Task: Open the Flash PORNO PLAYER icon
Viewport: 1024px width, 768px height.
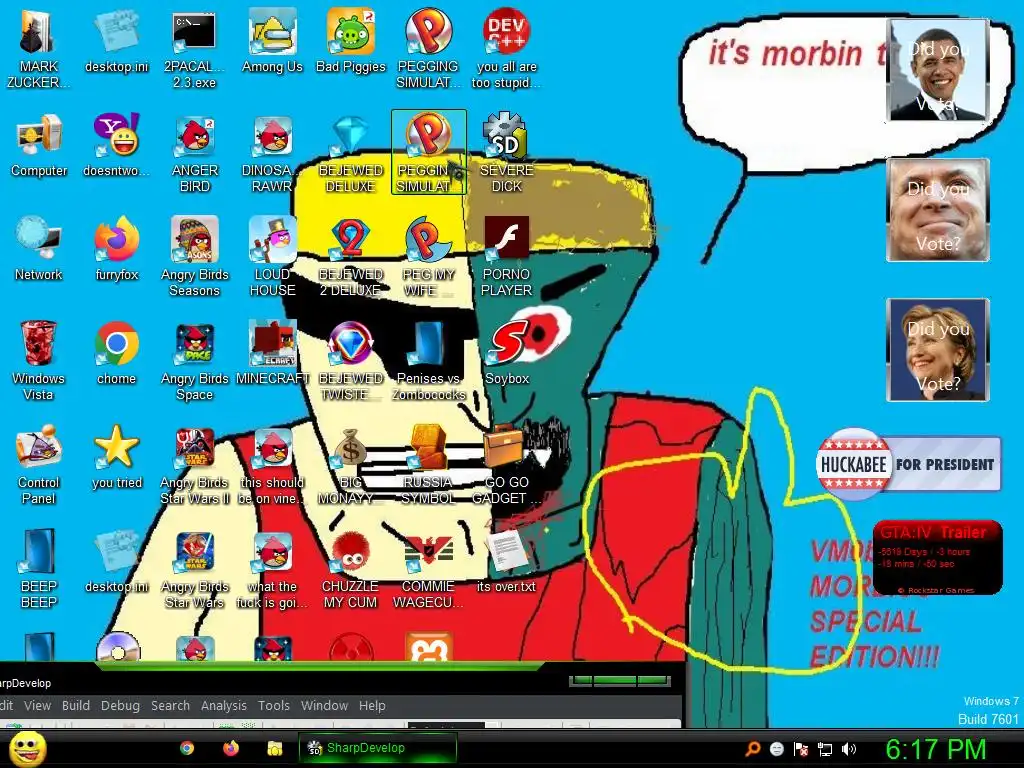Action: (x=506, y=257)
